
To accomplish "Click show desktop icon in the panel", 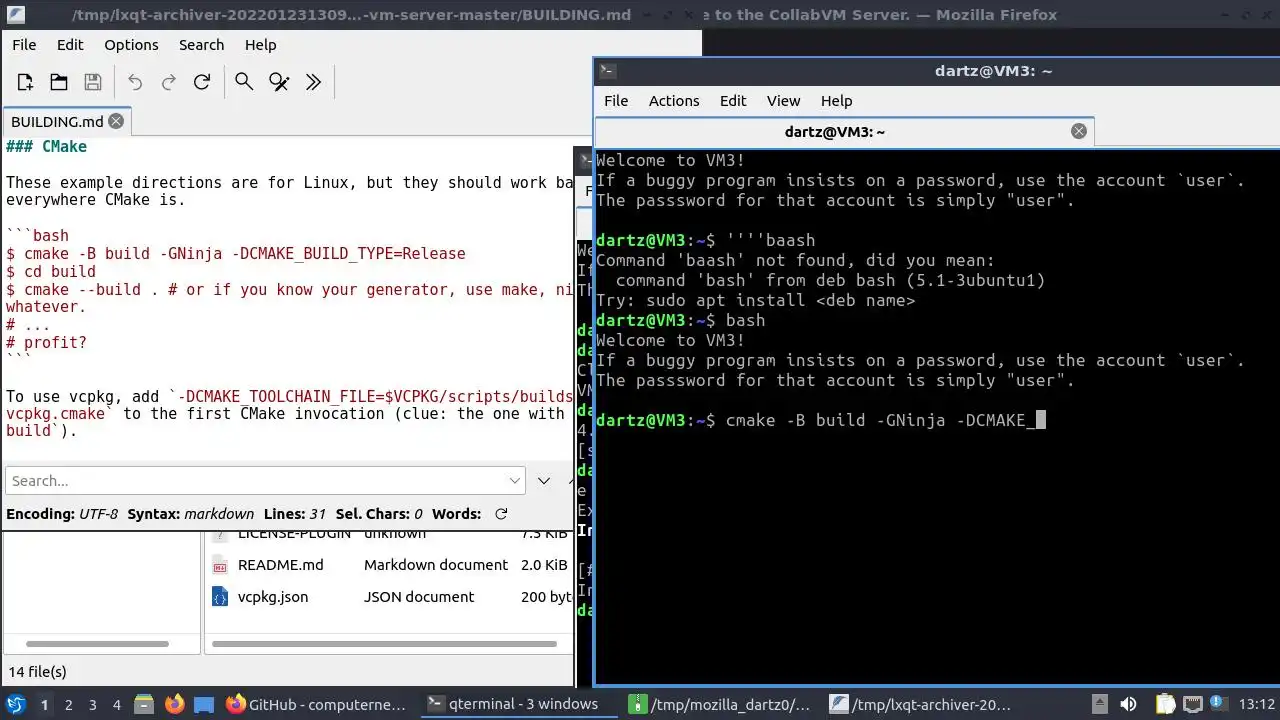I will click(x=204, y=705).
